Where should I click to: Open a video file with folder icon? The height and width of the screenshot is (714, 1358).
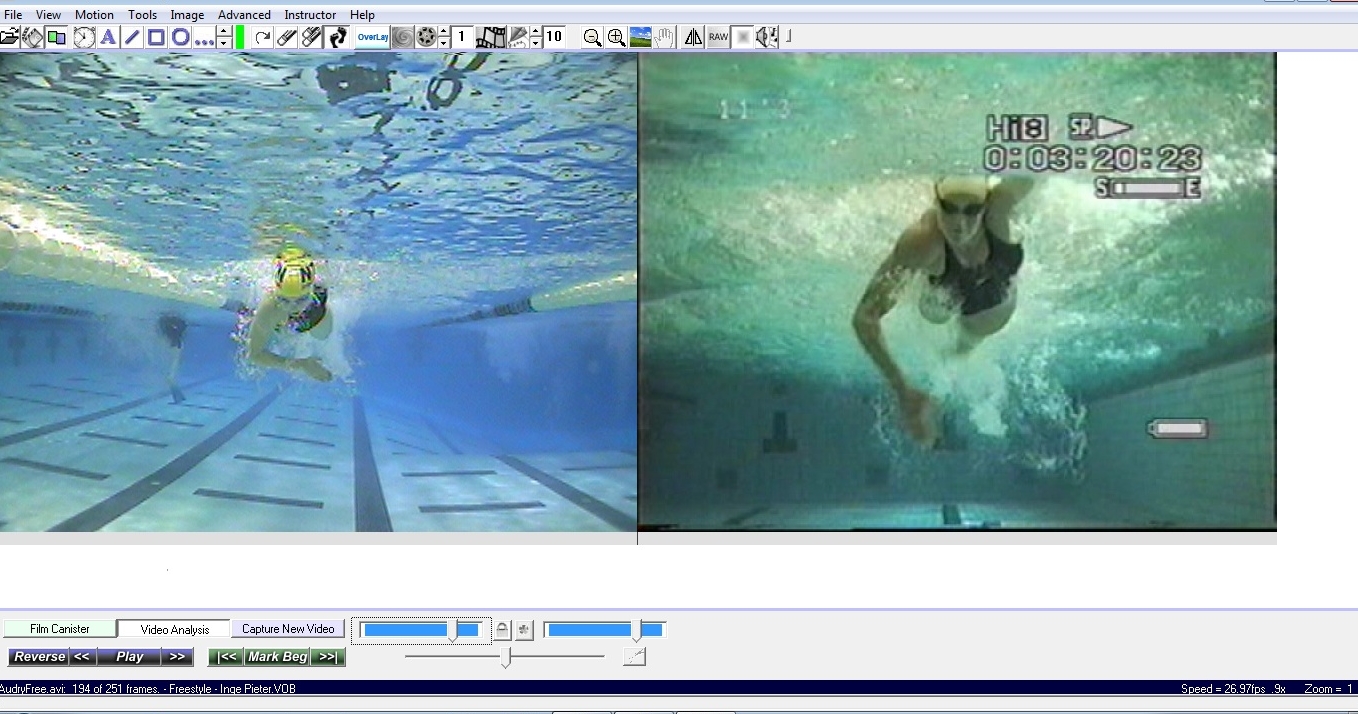[9, 38]
